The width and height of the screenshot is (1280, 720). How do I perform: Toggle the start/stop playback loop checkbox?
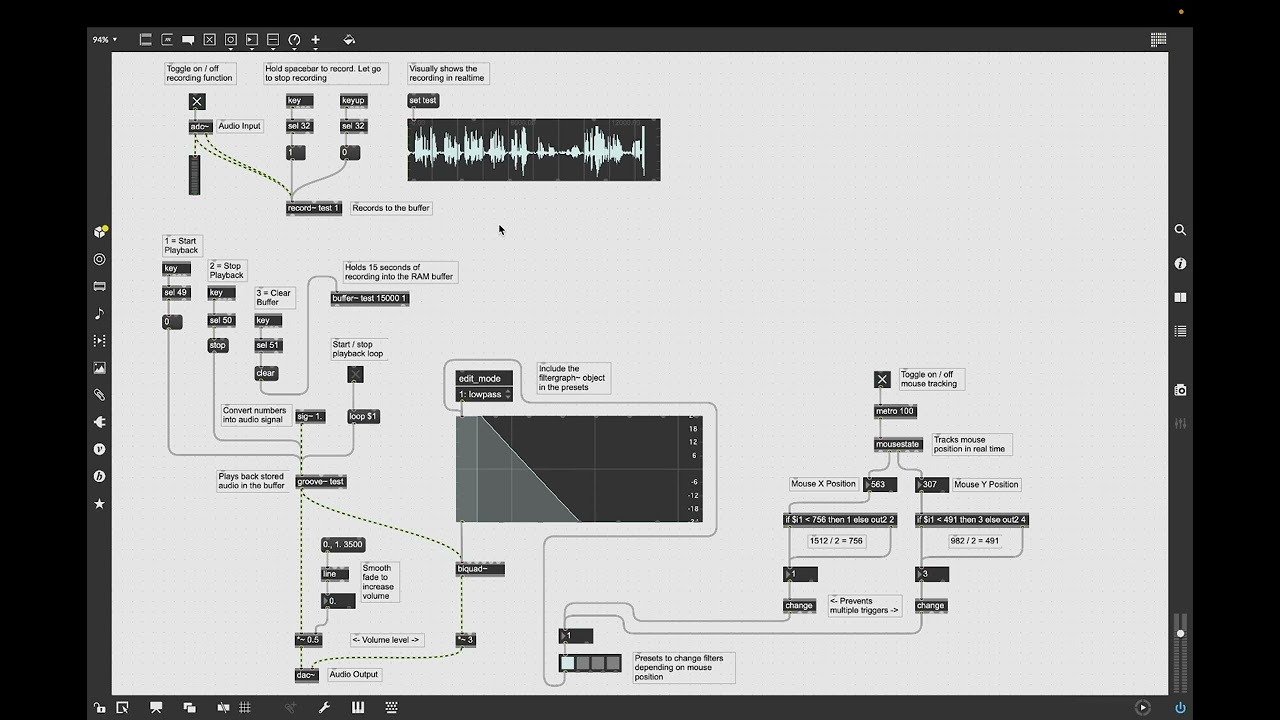point(355,374)
